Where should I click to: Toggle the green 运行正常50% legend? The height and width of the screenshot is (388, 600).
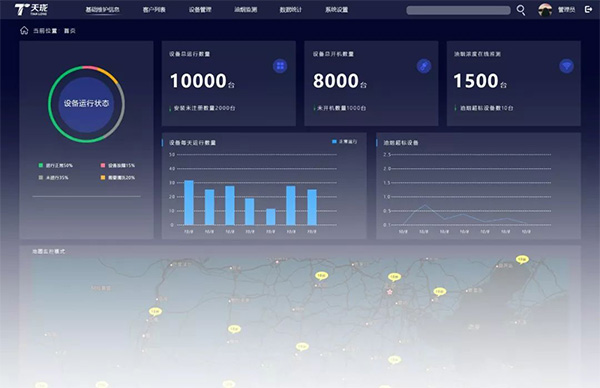tap(55, 165)
